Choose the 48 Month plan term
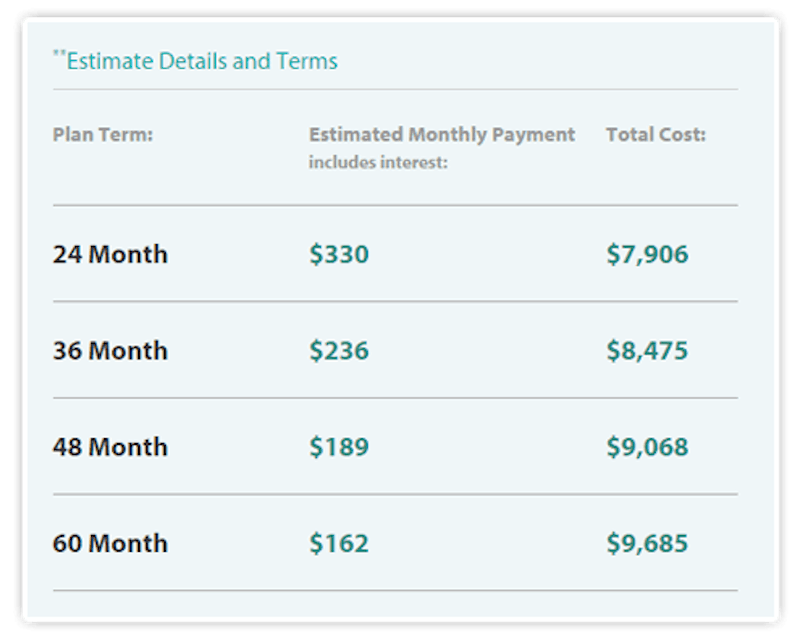Screen dimensions: 800x638 [110, 447]
